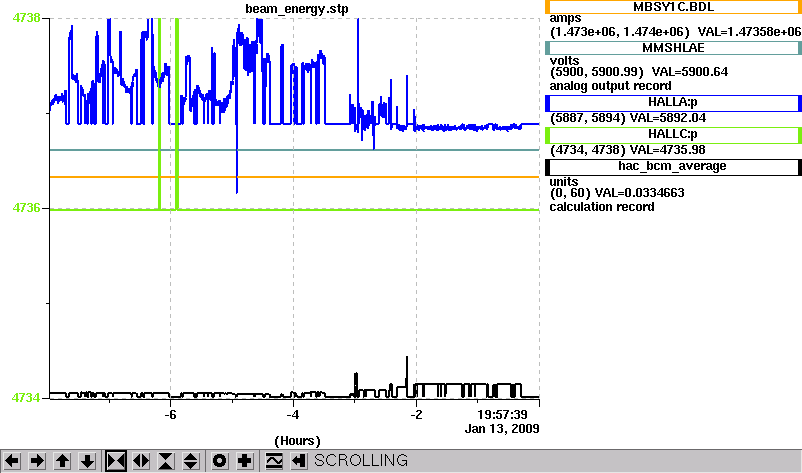This screenshot has width=802, height=473.
Task: Click the Jan 13, 2009 date label
Action: [x=502, y=429]
